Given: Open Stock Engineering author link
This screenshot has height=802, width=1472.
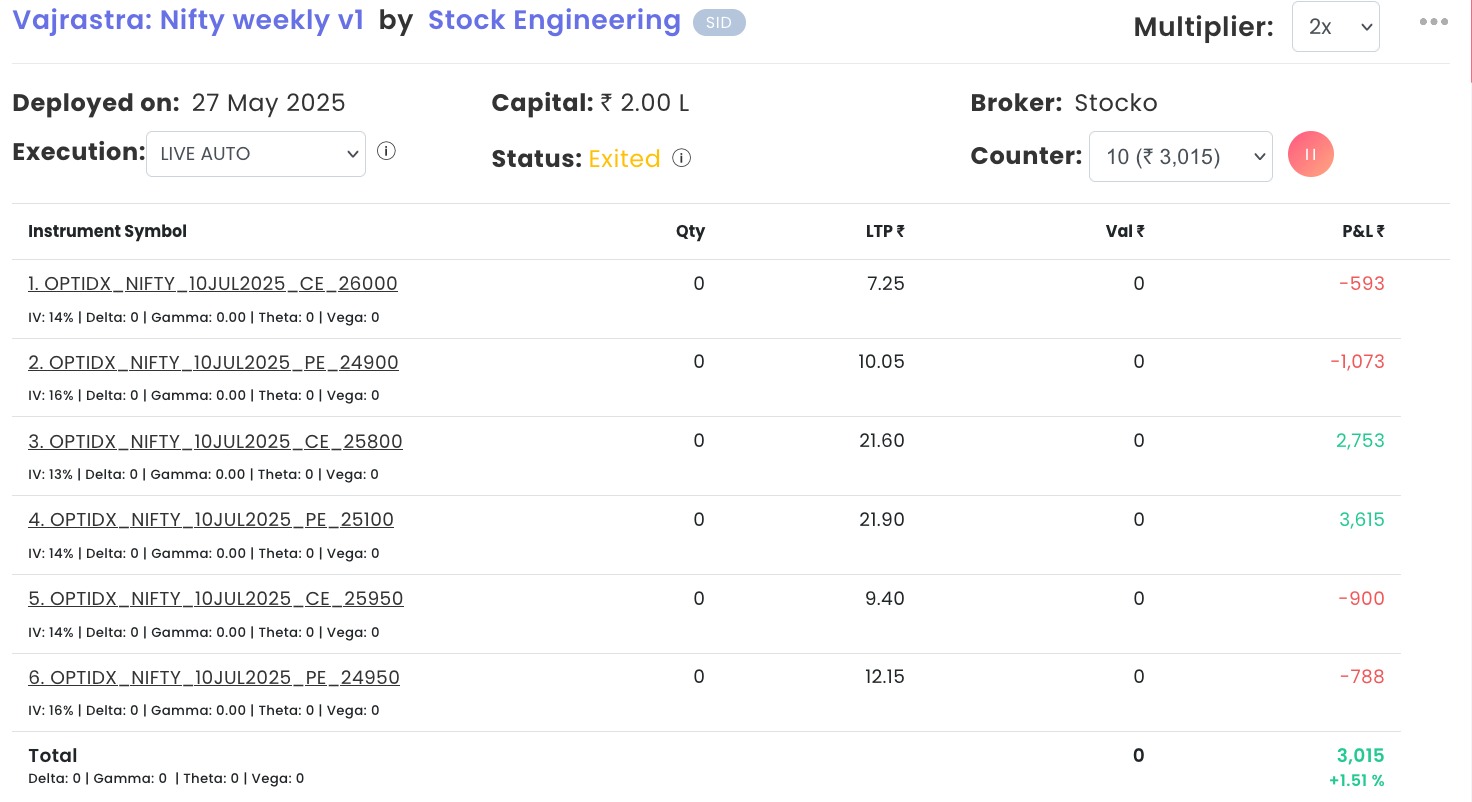Looking at the screenshot, I should 554,21.
